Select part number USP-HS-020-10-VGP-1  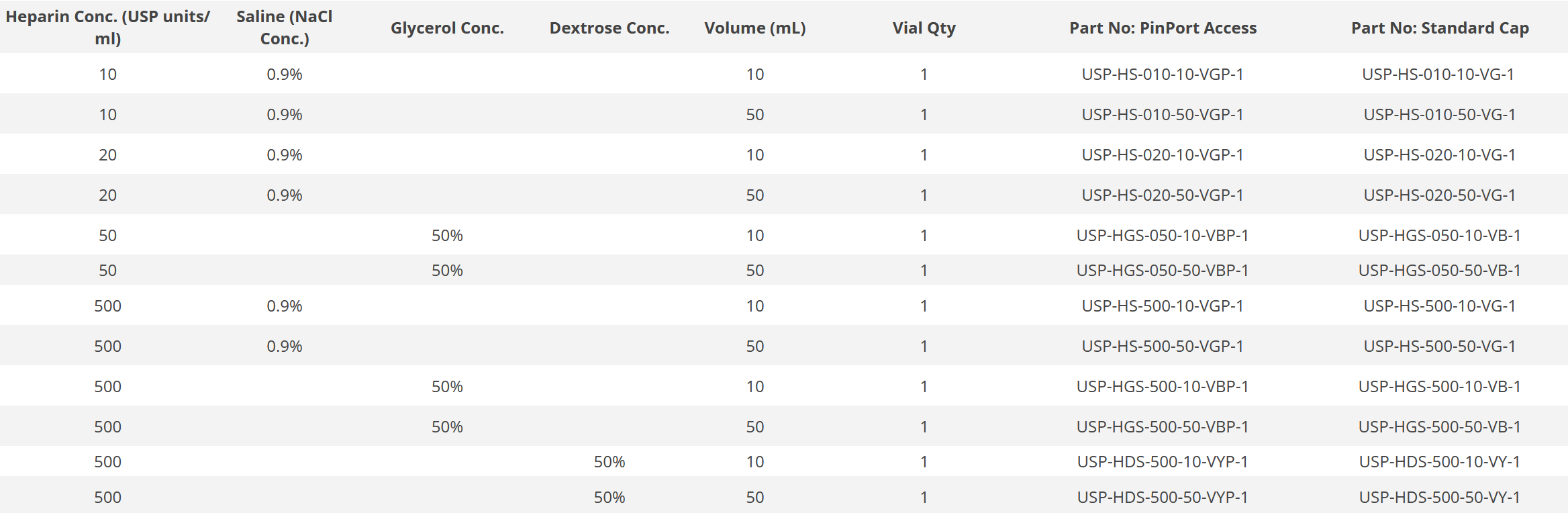pyautogui.click(x=1163, y=155)
